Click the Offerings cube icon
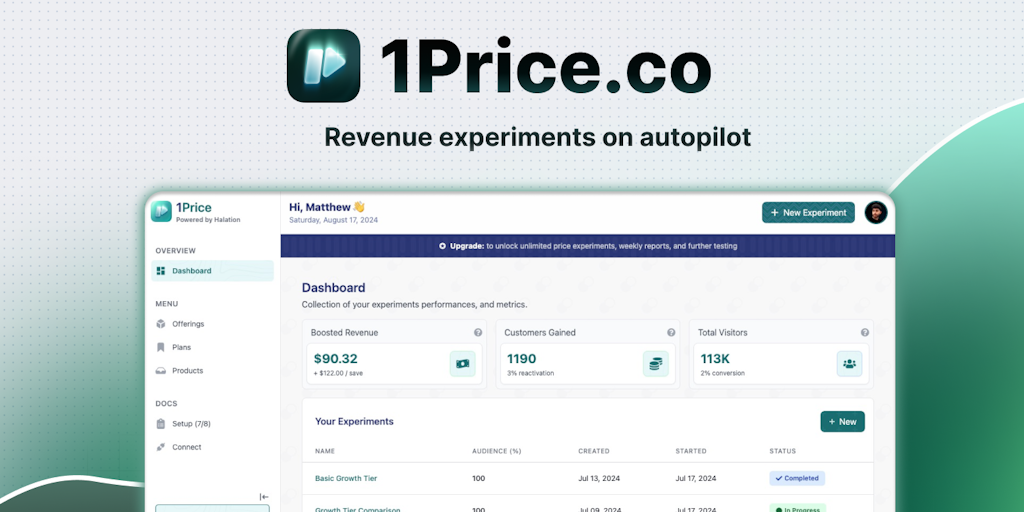The image size is (1024, 512). 161,324
